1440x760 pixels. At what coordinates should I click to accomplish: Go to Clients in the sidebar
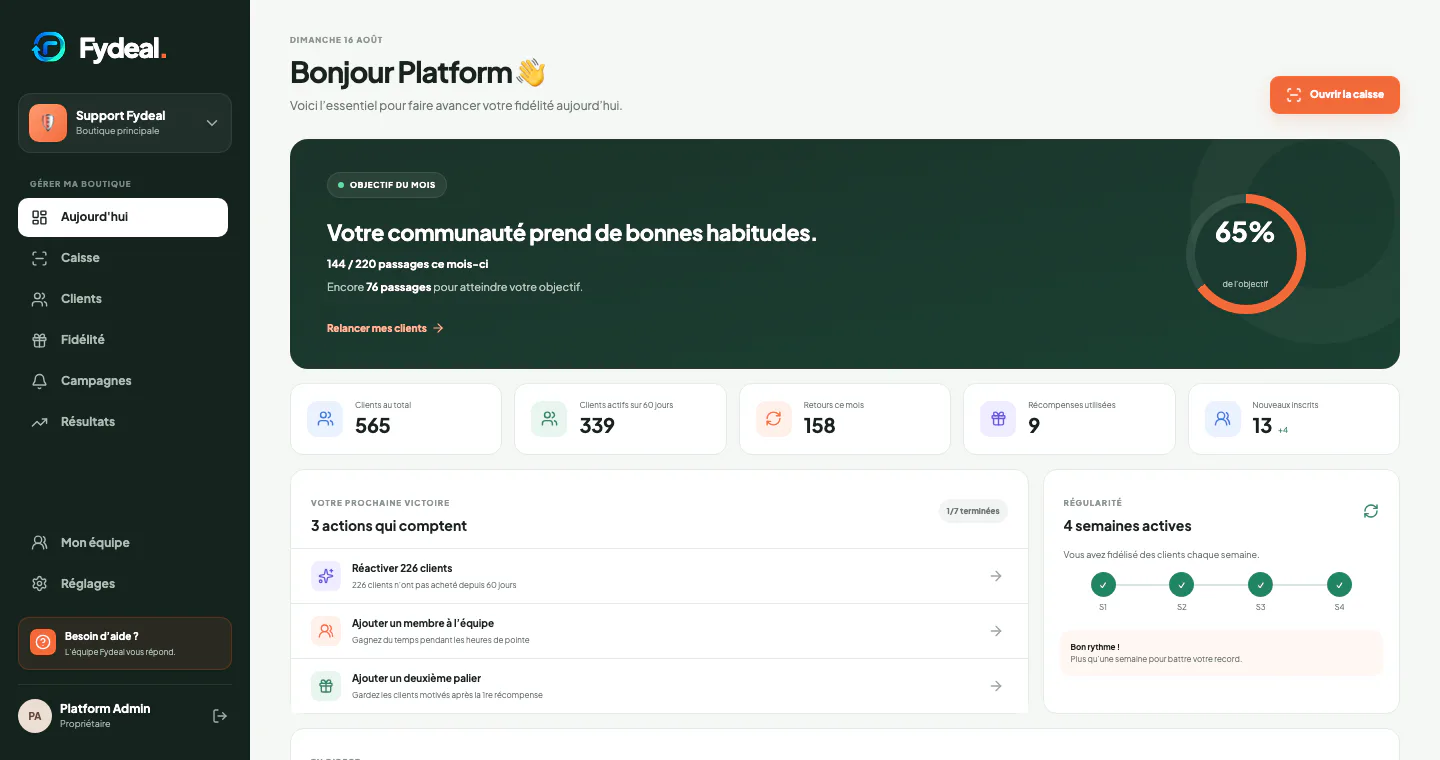[123, 299]
